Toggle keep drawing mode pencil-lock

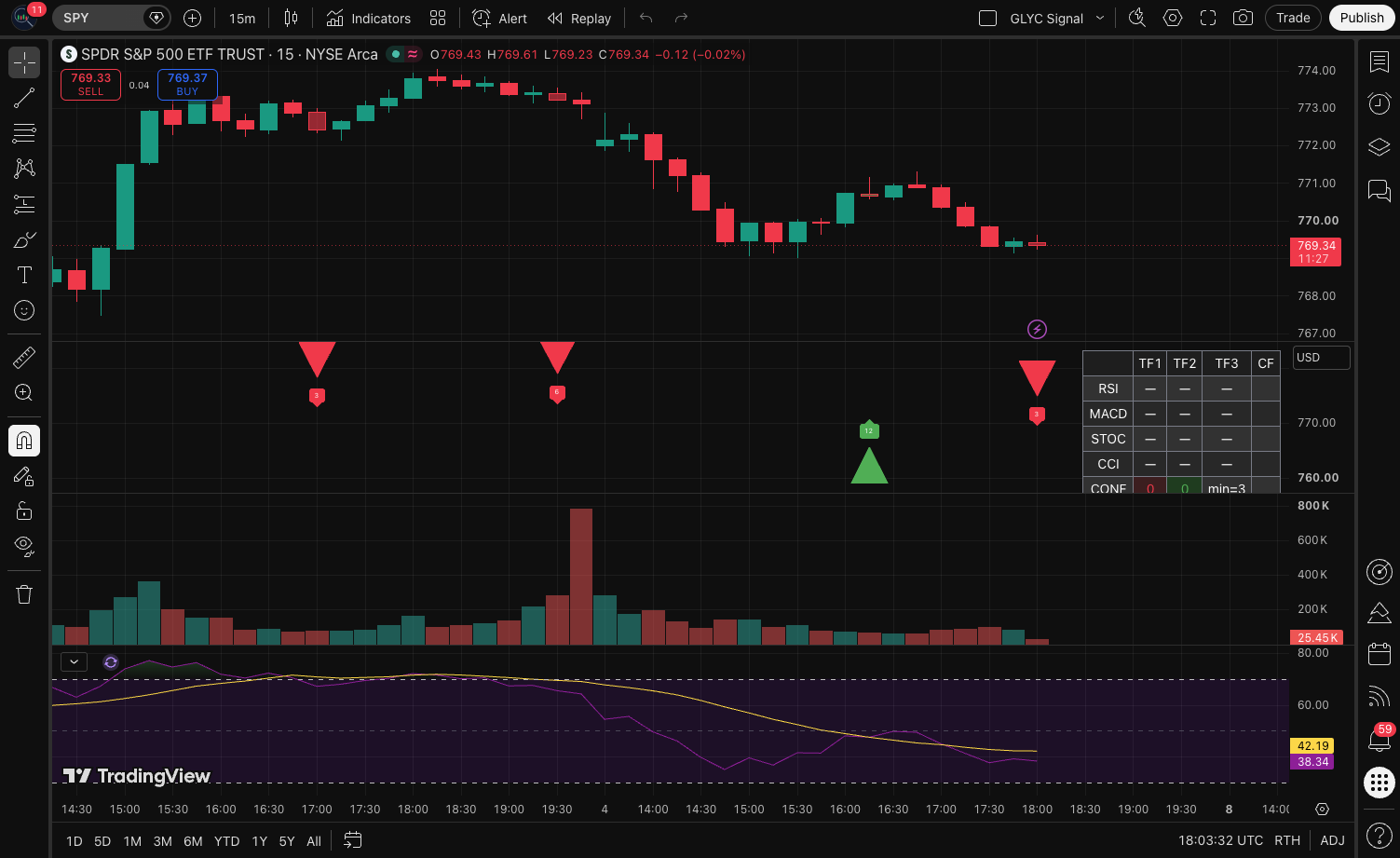tap(24, 476)
